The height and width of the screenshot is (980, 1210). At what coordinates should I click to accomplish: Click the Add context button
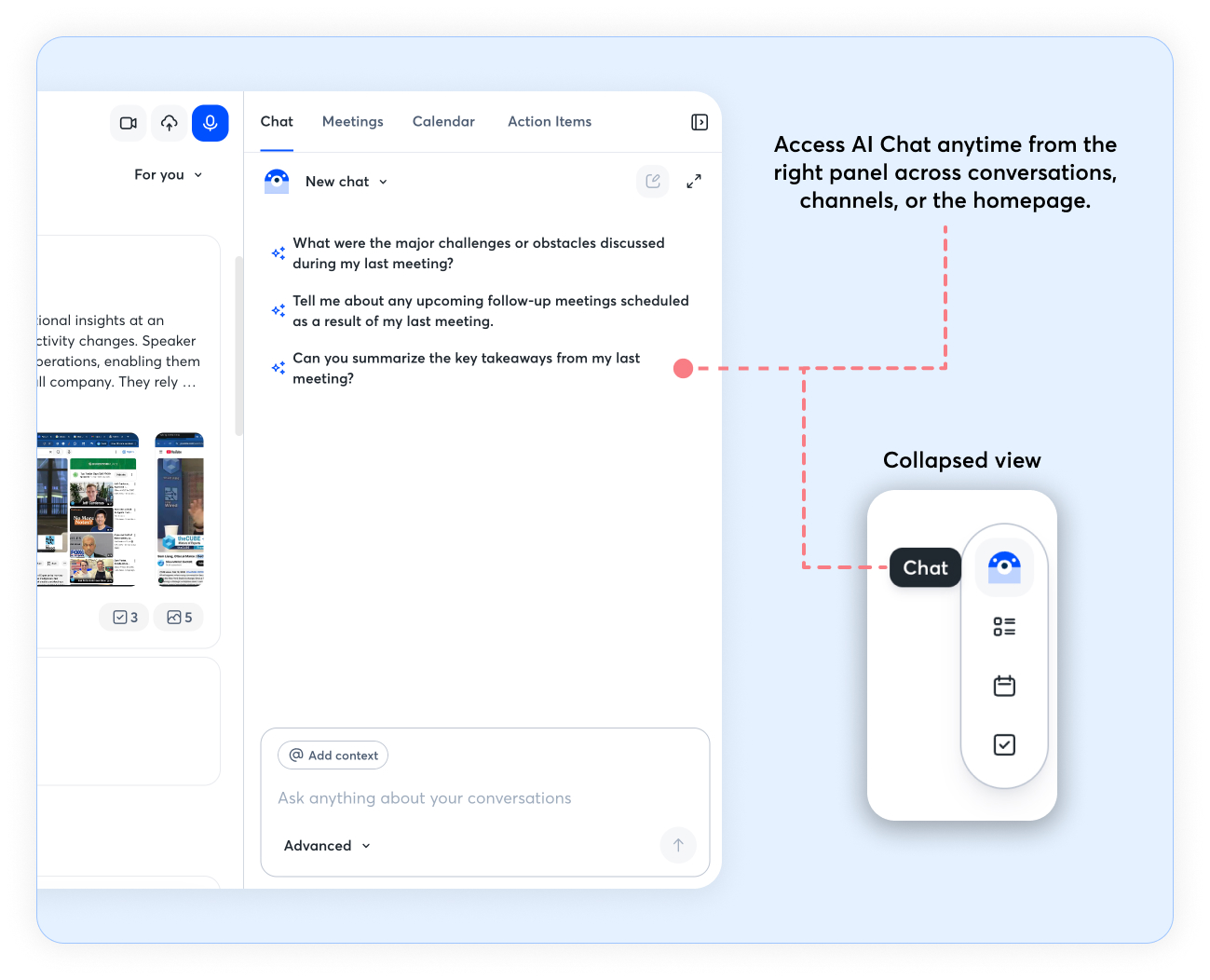[x=333, y=755]
